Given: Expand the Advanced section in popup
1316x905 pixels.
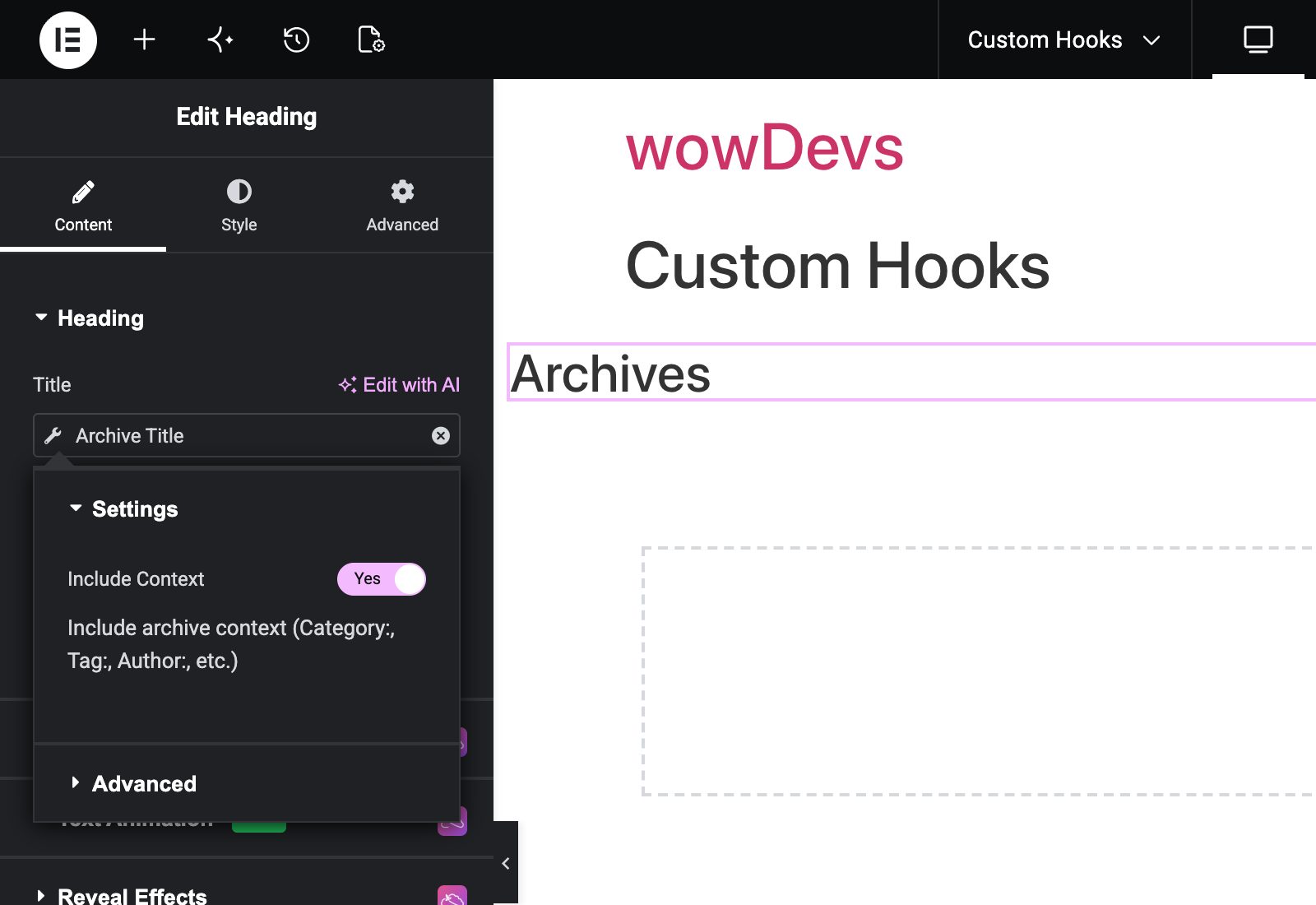Looking at the screenshot, I should [x=134, y=784].
